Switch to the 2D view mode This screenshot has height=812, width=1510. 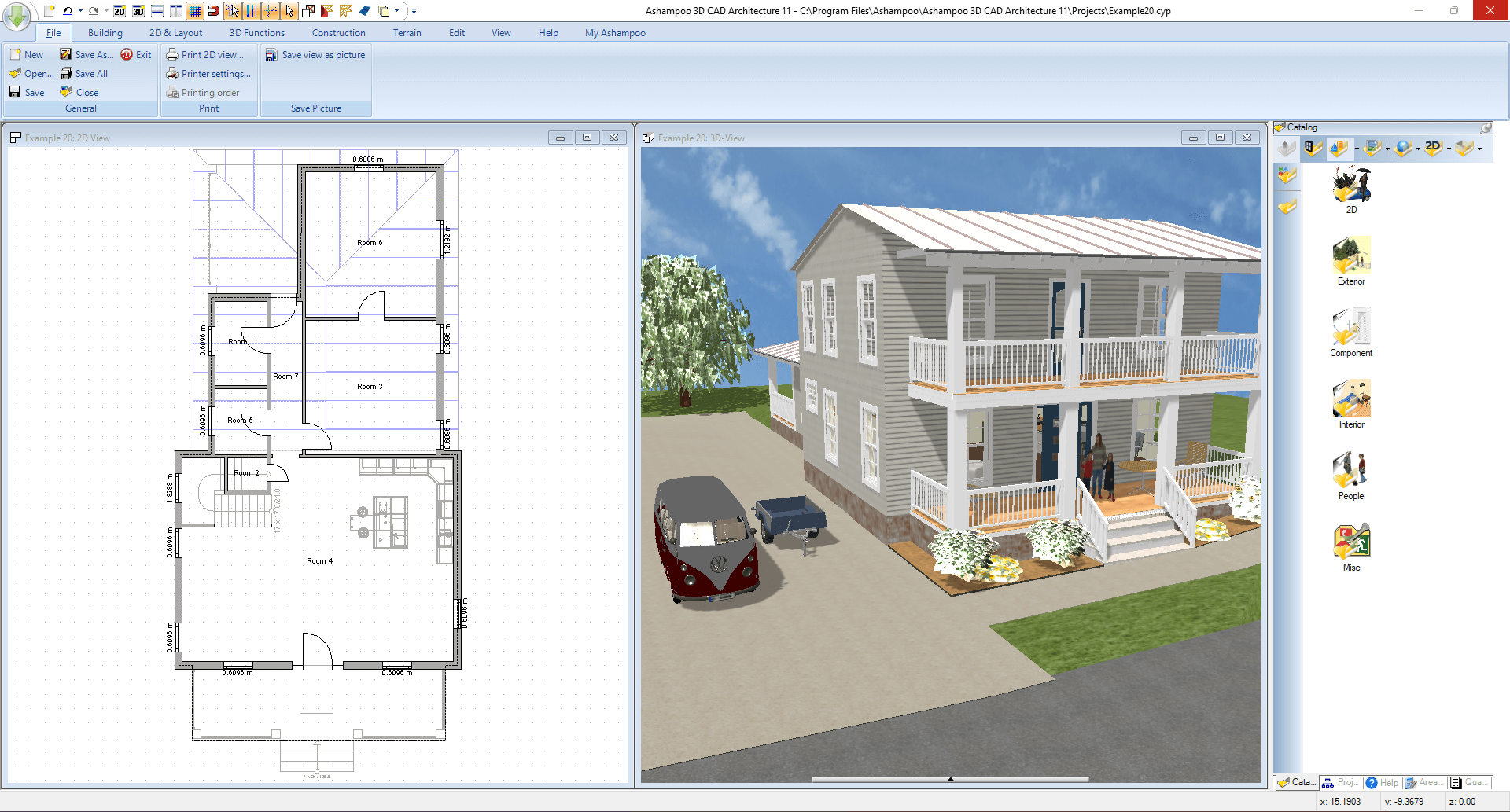[x=120, y=11]
